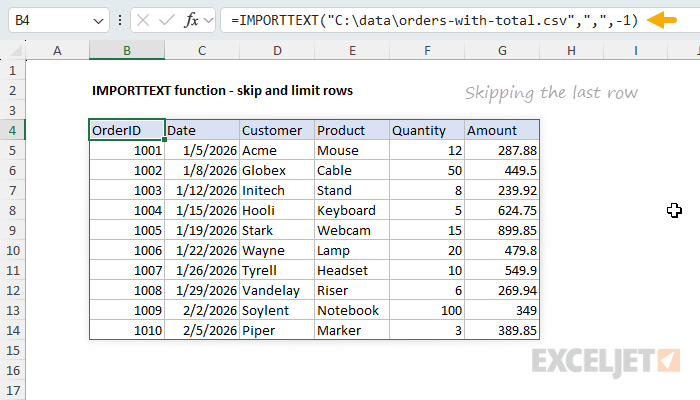Expand the fx function dropdown chevron

(208, 21)
